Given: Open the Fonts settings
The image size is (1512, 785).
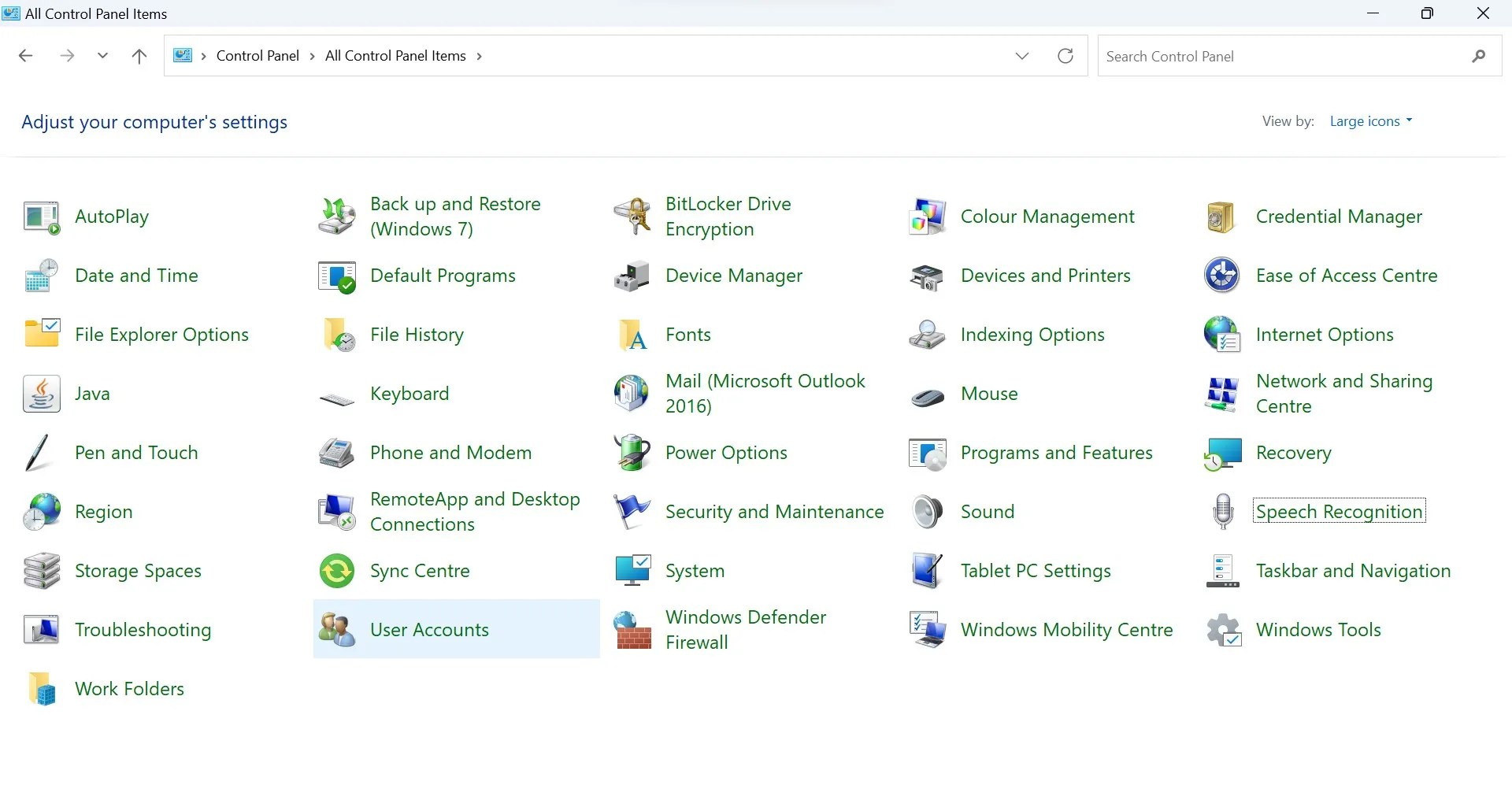Looking at the screenshot, I should [x=687, y=335].
